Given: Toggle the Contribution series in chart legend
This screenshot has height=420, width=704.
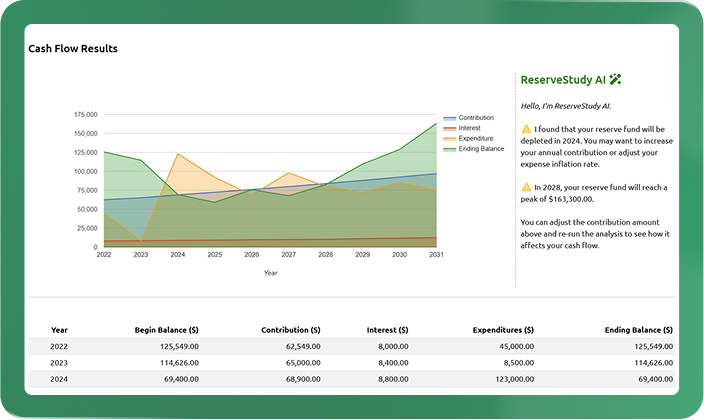Looking at the screenshot, I should coord(475,118).
